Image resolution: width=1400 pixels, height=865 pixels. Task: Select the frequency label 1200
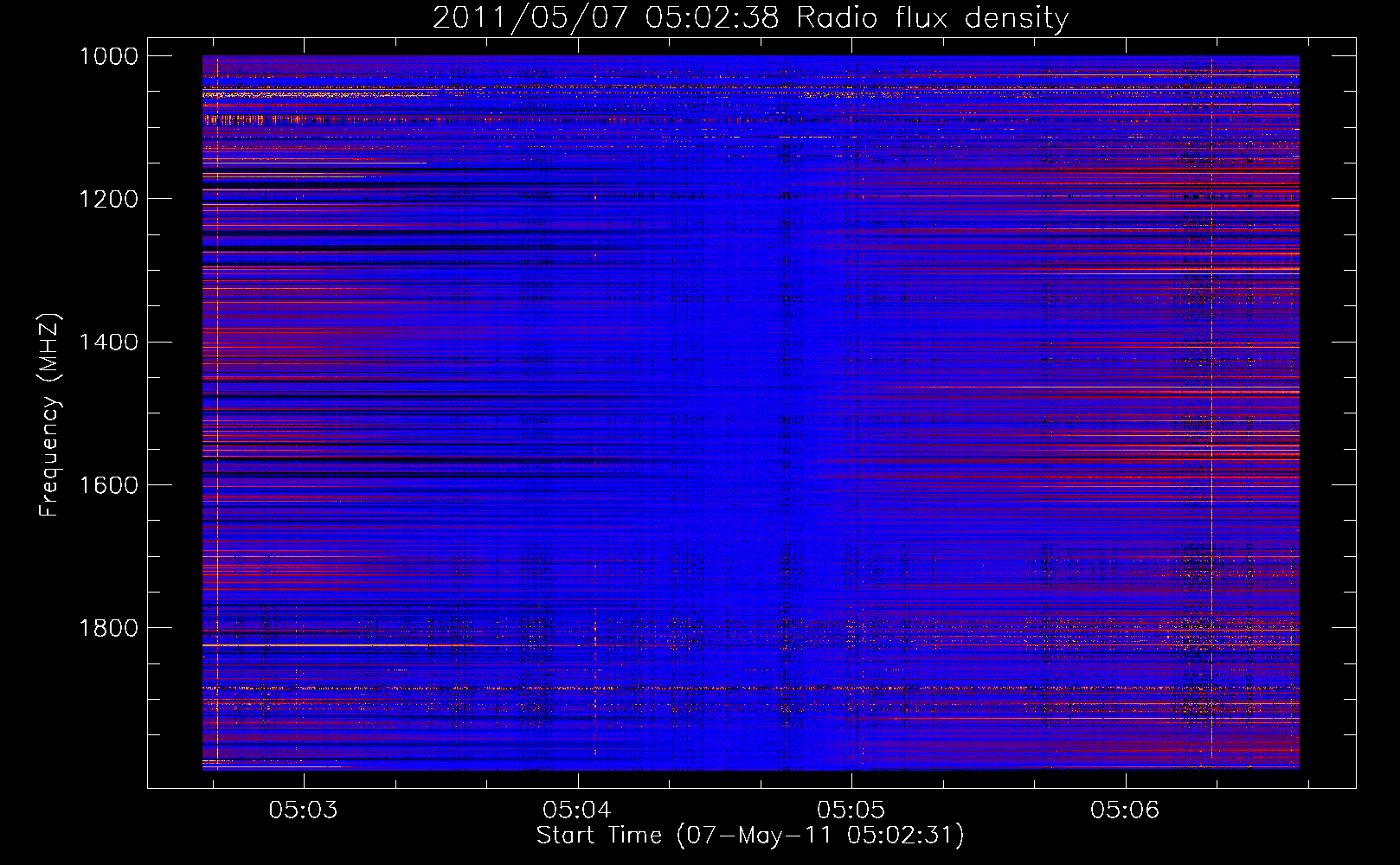pos(108,199)
